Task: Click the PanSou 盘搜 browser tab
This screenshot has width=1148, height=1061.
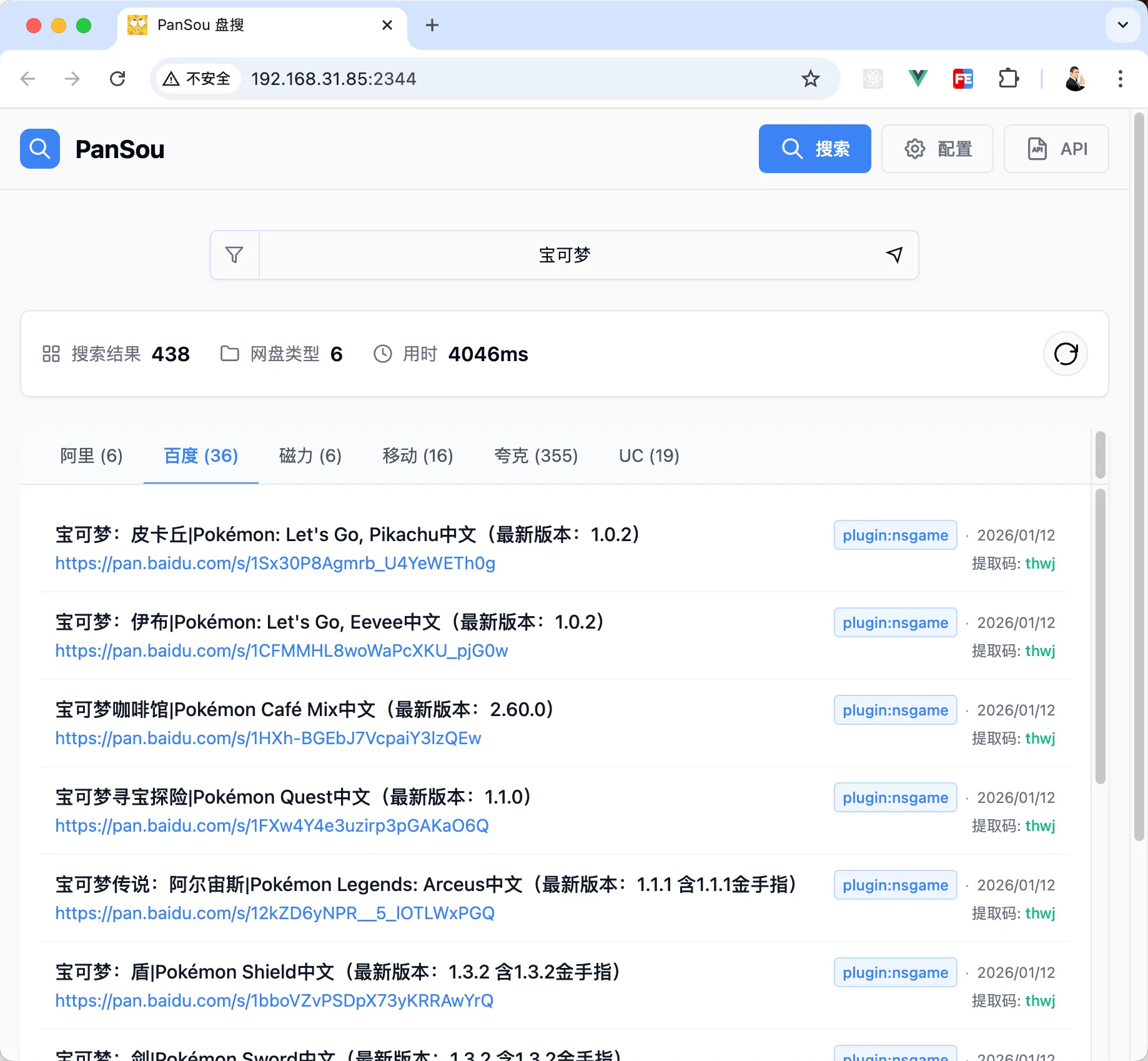Action: [262, 25]
